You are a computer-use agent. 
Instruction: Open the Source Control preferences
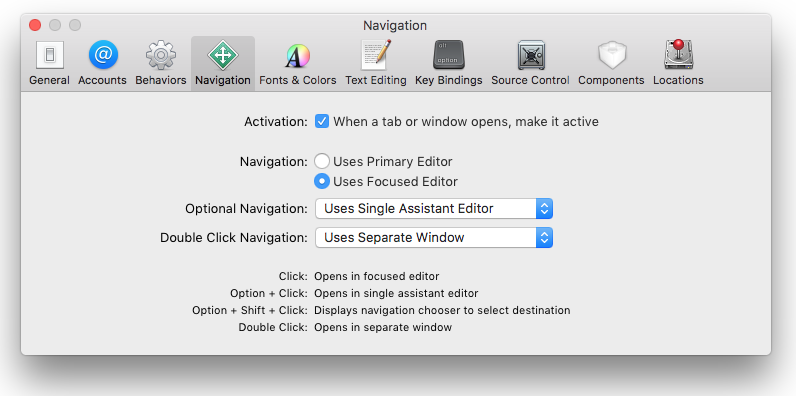click(x=530, y=63)
